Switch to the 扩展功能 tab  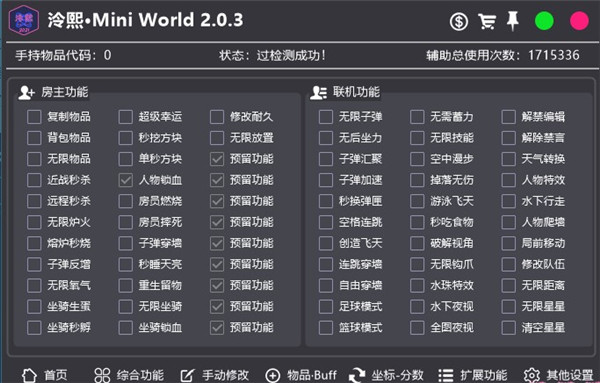click(473, 375)
